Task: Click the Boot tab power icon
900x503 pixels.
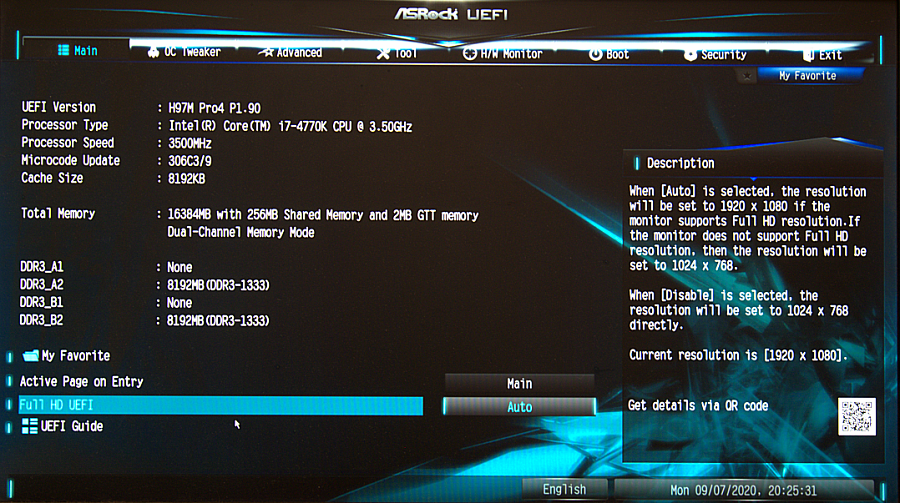Action: (596, 55)
